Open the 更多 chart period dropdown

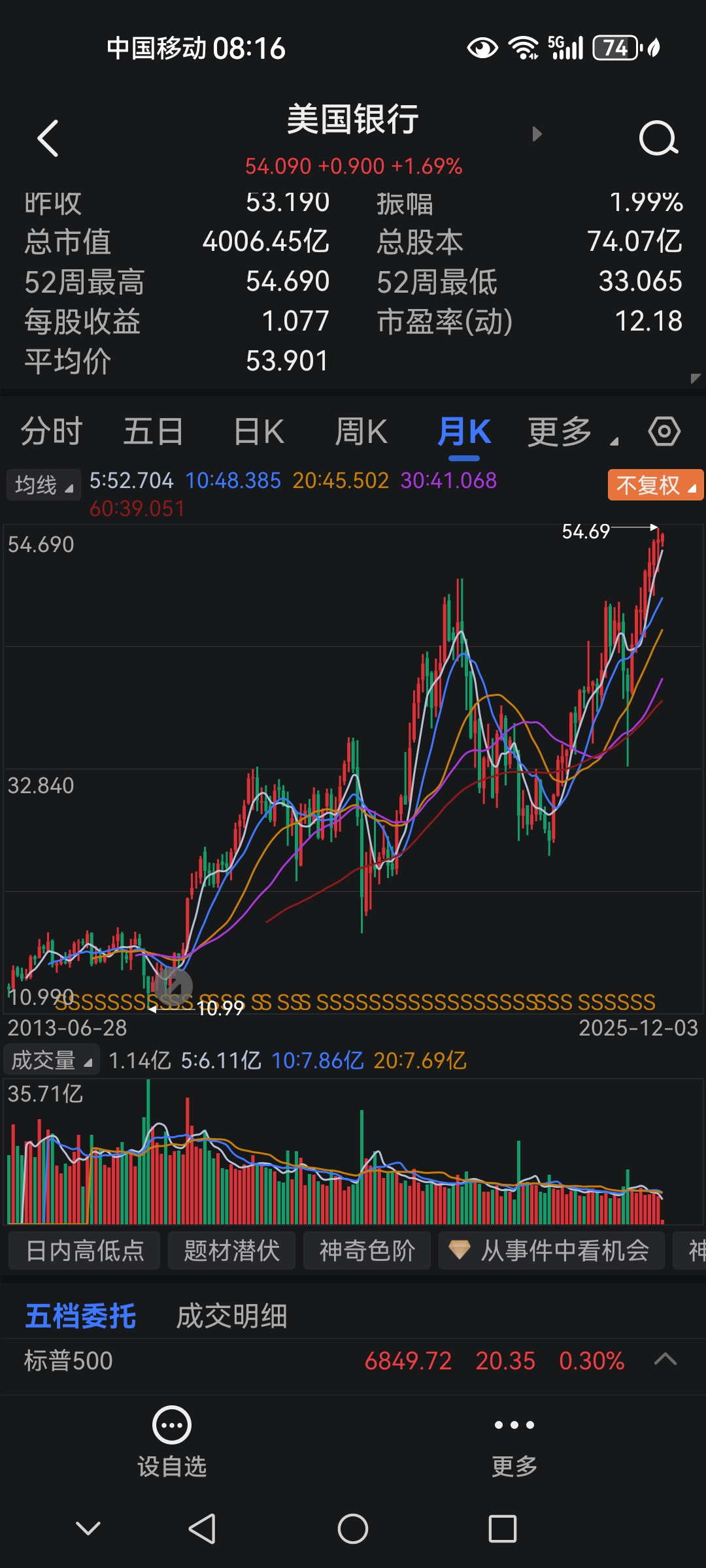point(573,432)
